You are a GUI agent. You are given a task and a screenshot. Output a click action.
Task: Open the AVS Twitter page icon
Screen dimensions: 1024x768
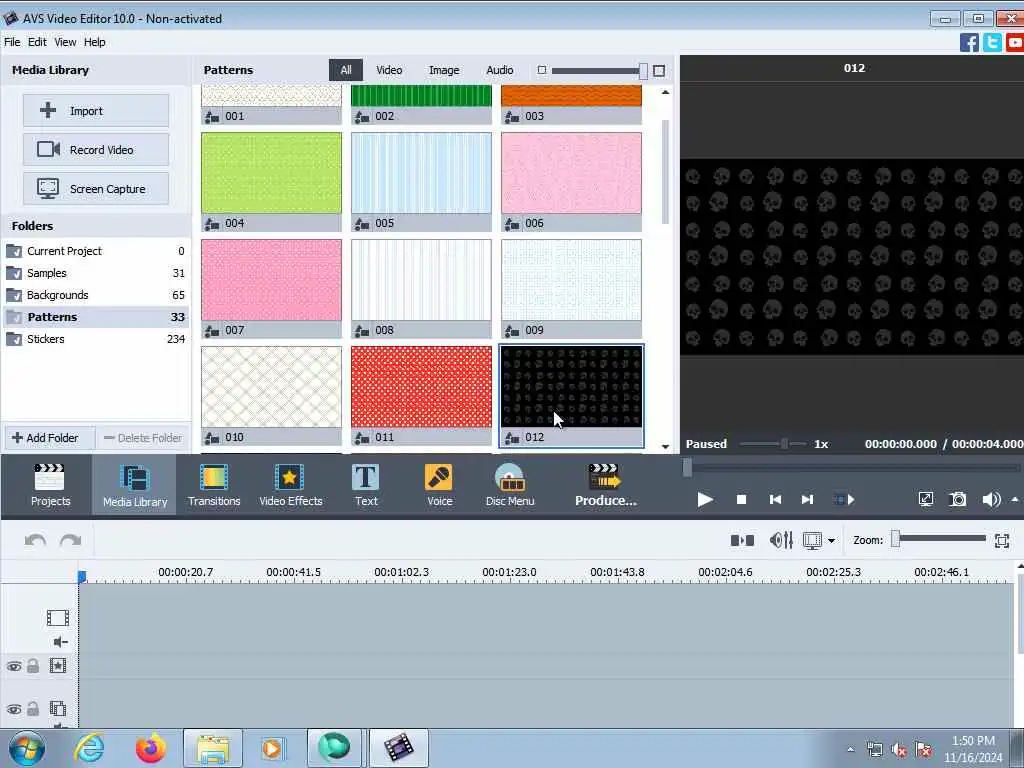[992, 42]
